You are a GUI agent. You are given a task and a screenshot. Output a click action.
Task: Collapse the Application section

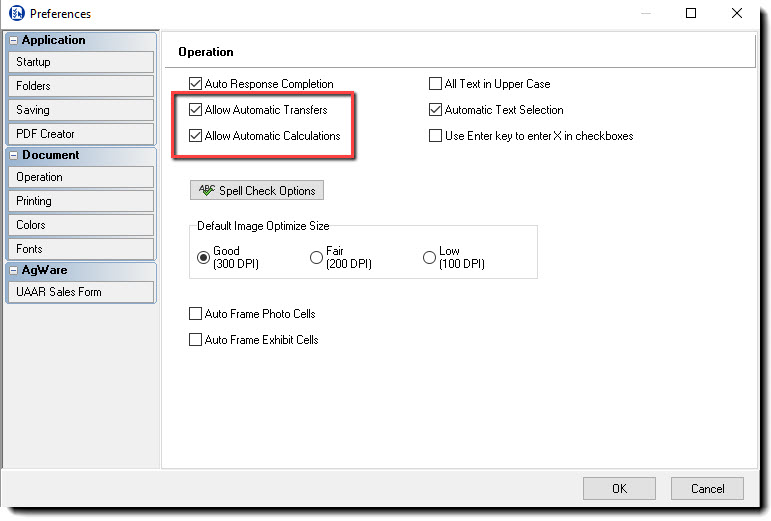(x=14, y=41)
